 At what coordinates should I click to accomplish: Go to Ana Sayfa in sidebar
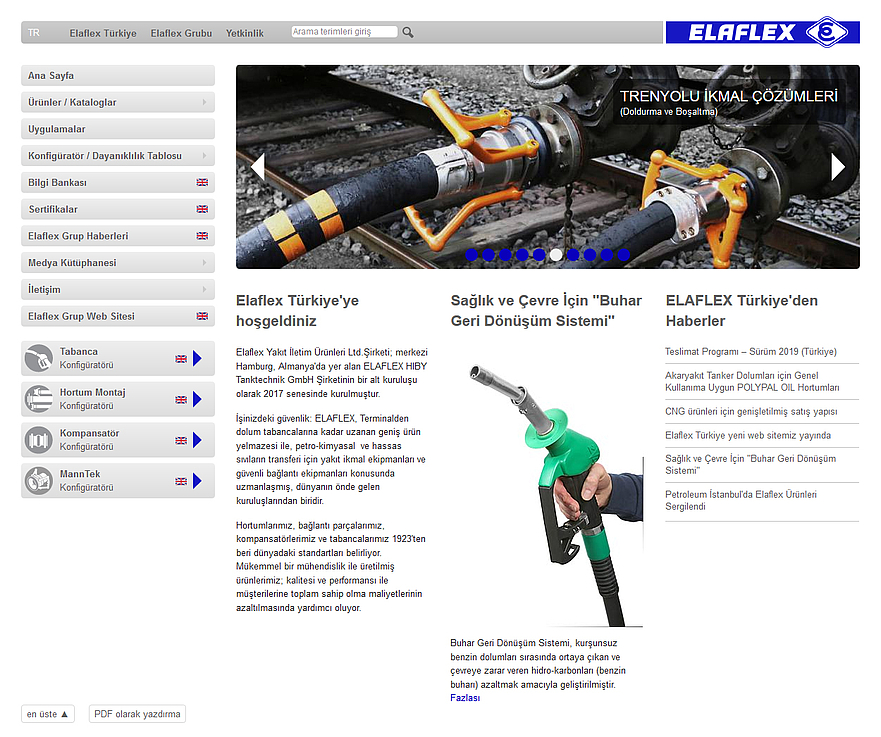[x=118, y=75]
